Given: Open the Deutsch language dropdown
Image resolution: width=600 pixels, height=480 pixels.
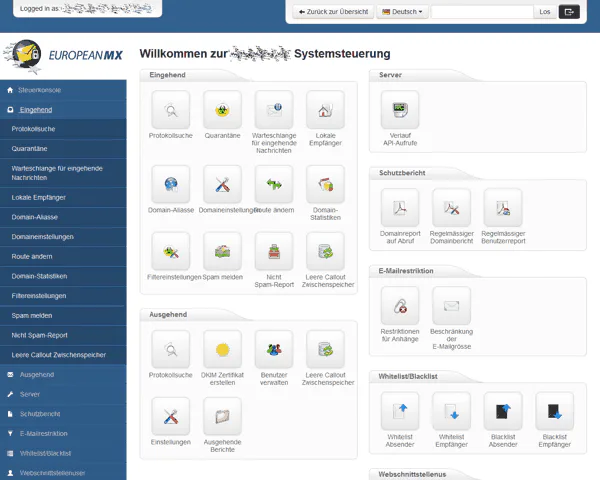Looking at the screenshot, I should point(402,12).
